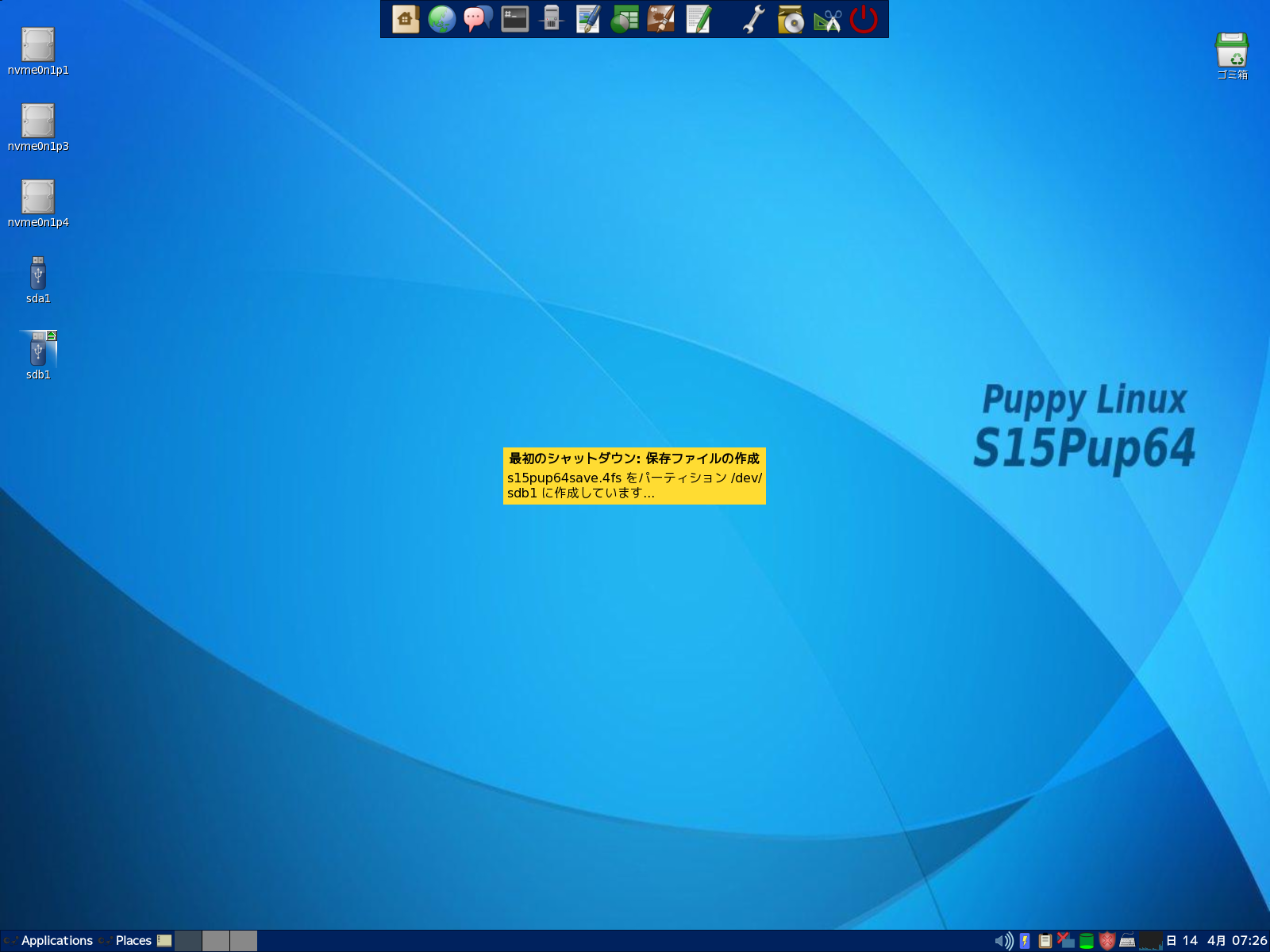
Task: Open the nvme0n1p4 drive icon
Action: click(38, 197)
